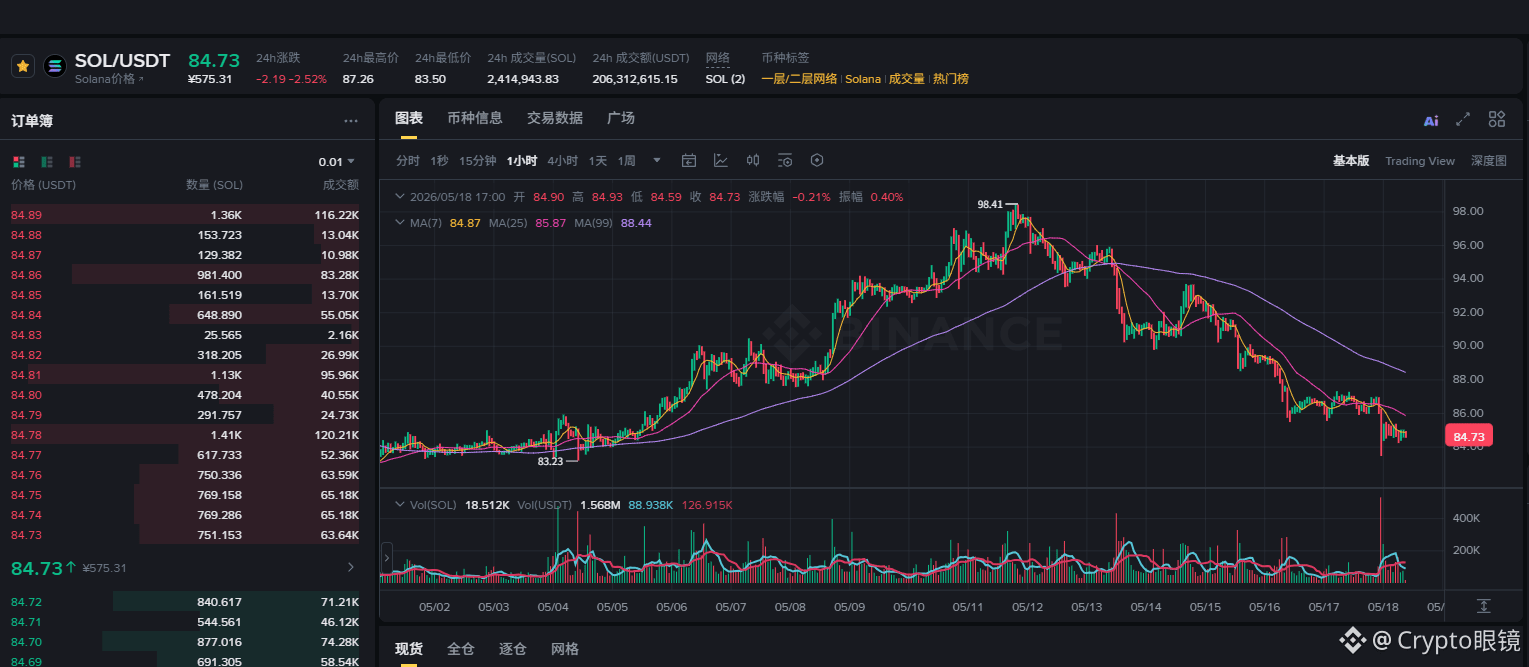The height and width of the screenshot is (667, 1529).
Task: Show both buy and sell orders layout
Action: coord(18,162)
